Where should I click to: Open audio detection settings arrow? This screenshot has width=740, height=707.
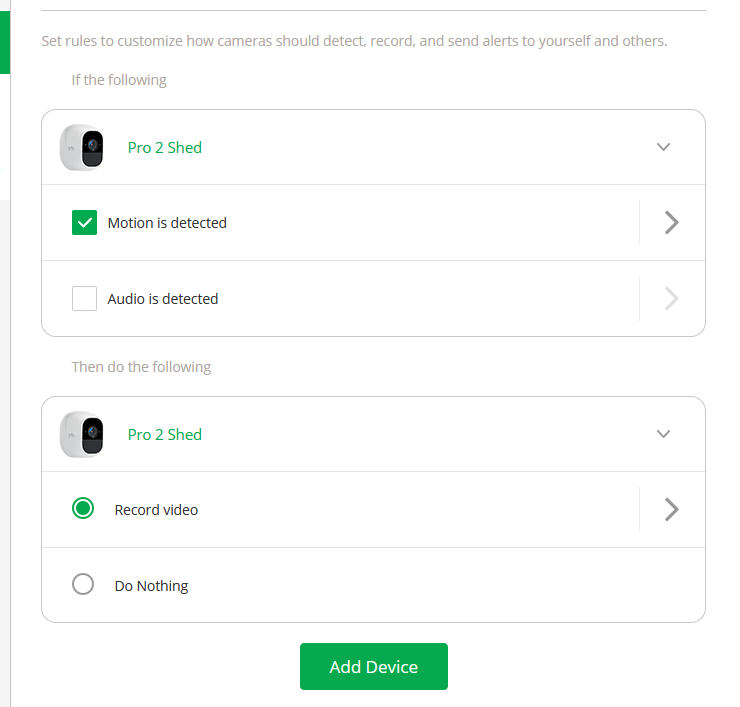[672, 298]
